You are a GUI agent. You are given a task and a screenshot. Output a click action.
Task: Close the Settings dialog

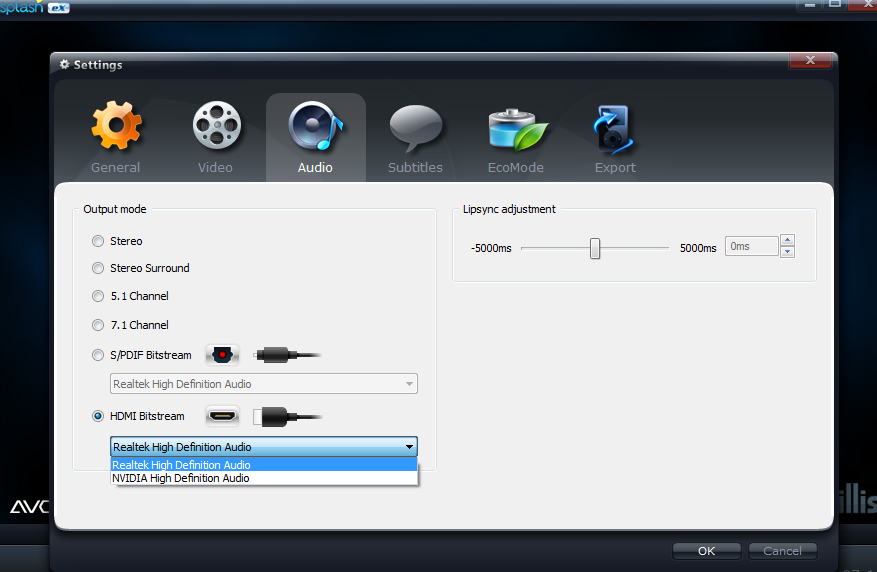(810, 60)
